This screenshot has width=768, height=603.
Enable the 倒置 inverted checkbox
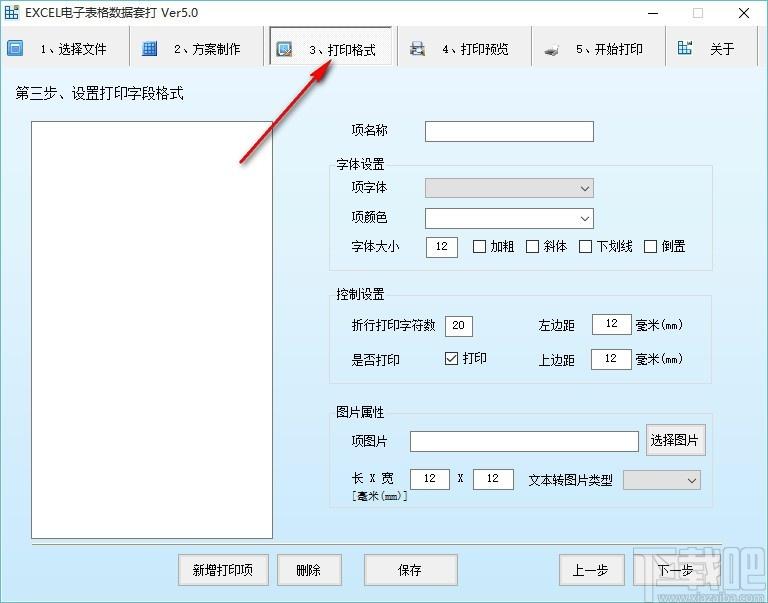pos(650,246)
